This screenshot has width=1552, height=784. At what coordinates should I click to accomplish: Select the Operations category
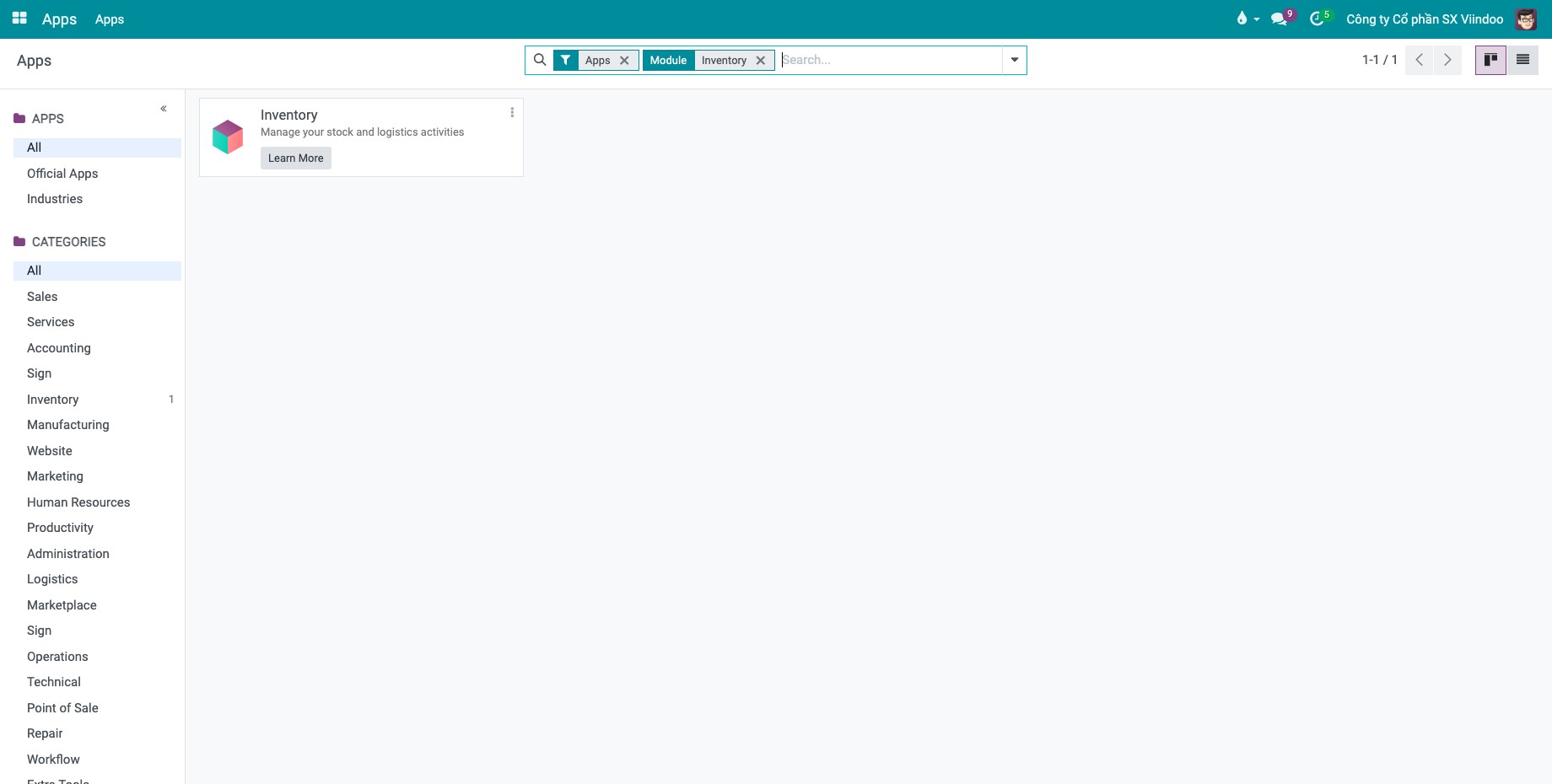pyautogui.click(x=97, y=657)
